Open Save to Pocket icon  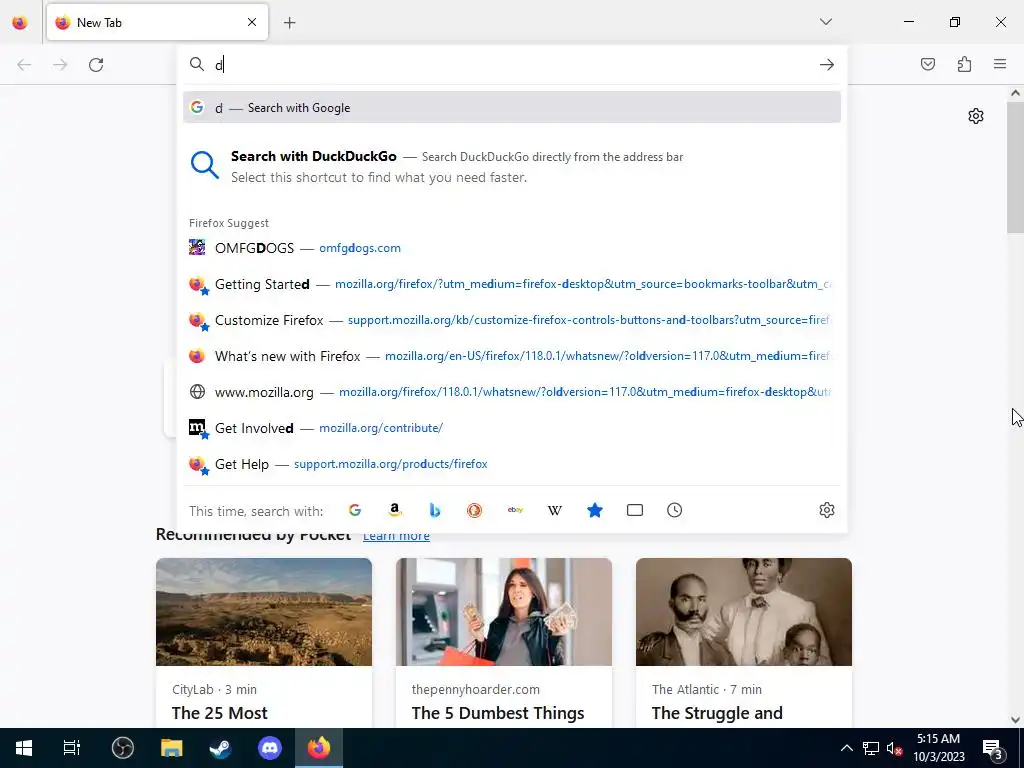[x=928, y=64]
